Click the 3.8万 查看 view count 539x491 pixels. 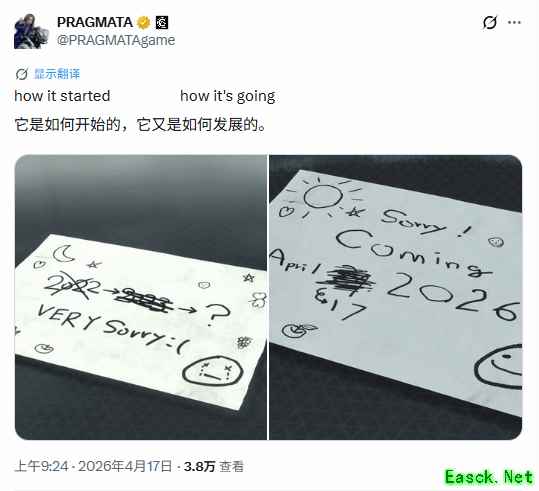pyautogui.click(x=214, y=467)
